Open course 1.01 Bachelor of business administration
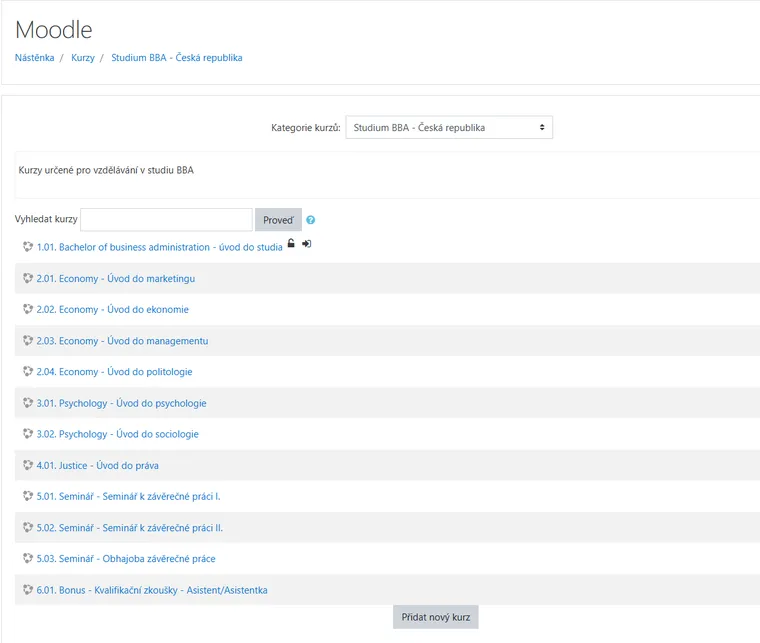The image size is (760, 643). (x=159, y=247)
